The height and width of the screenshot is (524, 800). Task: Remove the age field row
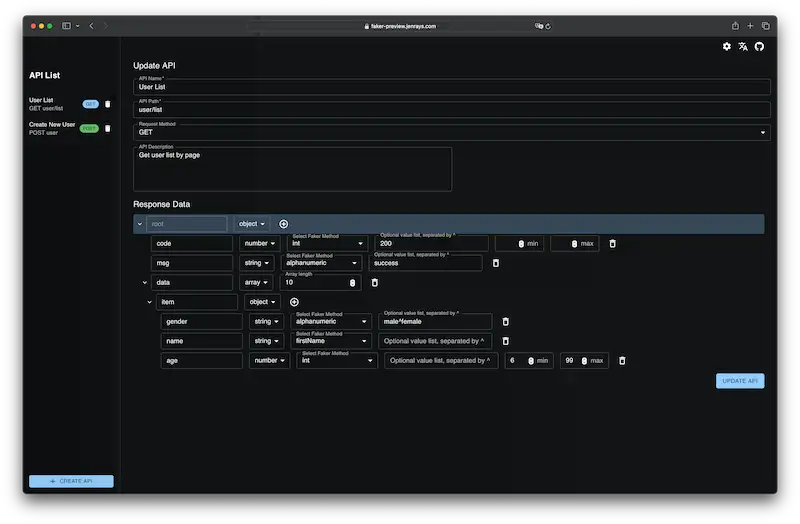click(622, 361)
